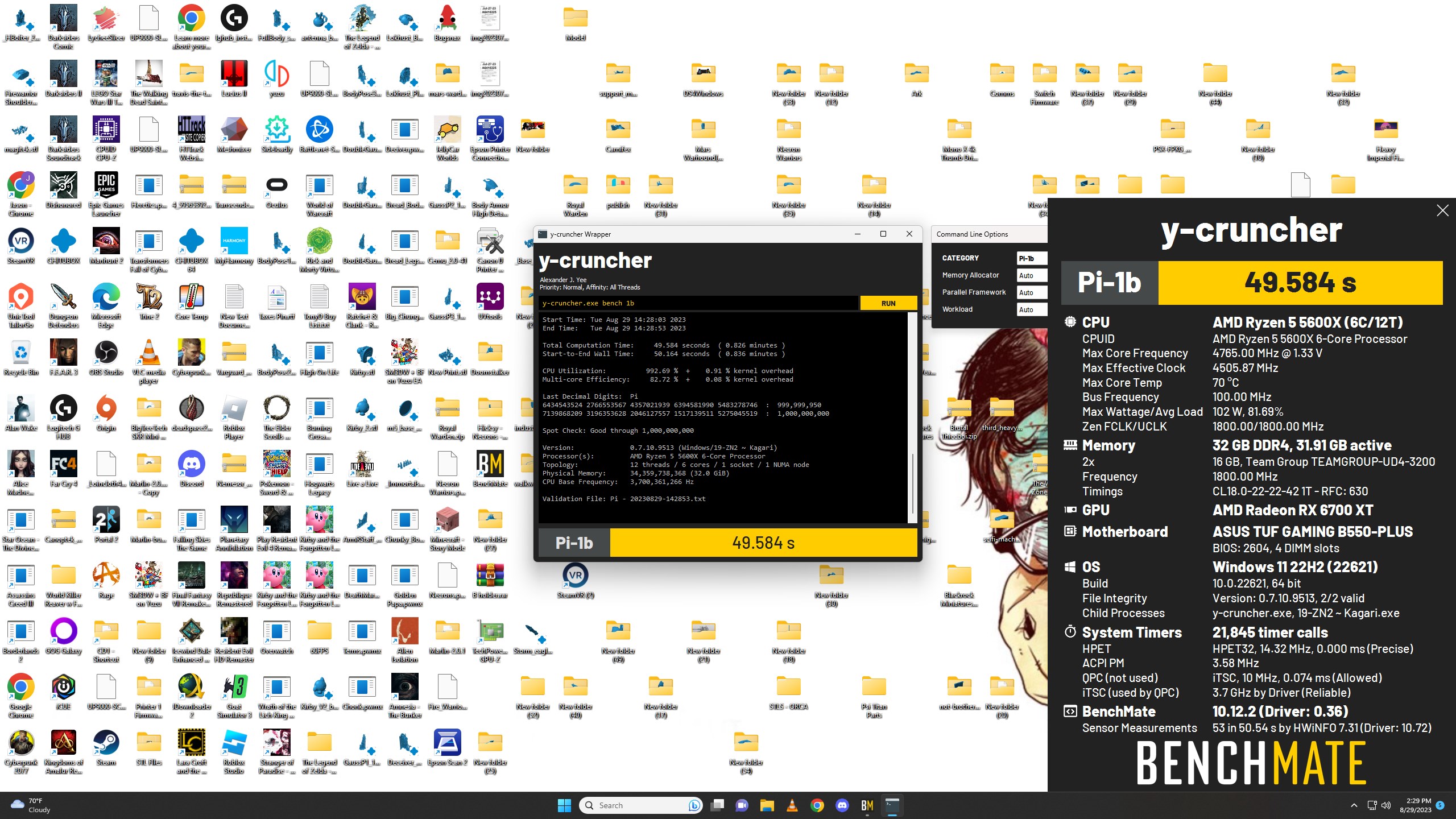This screenshot has height=819, width=1456.
Task: Select the VLC media player desktop icon
Action: [x=149, y=362]
